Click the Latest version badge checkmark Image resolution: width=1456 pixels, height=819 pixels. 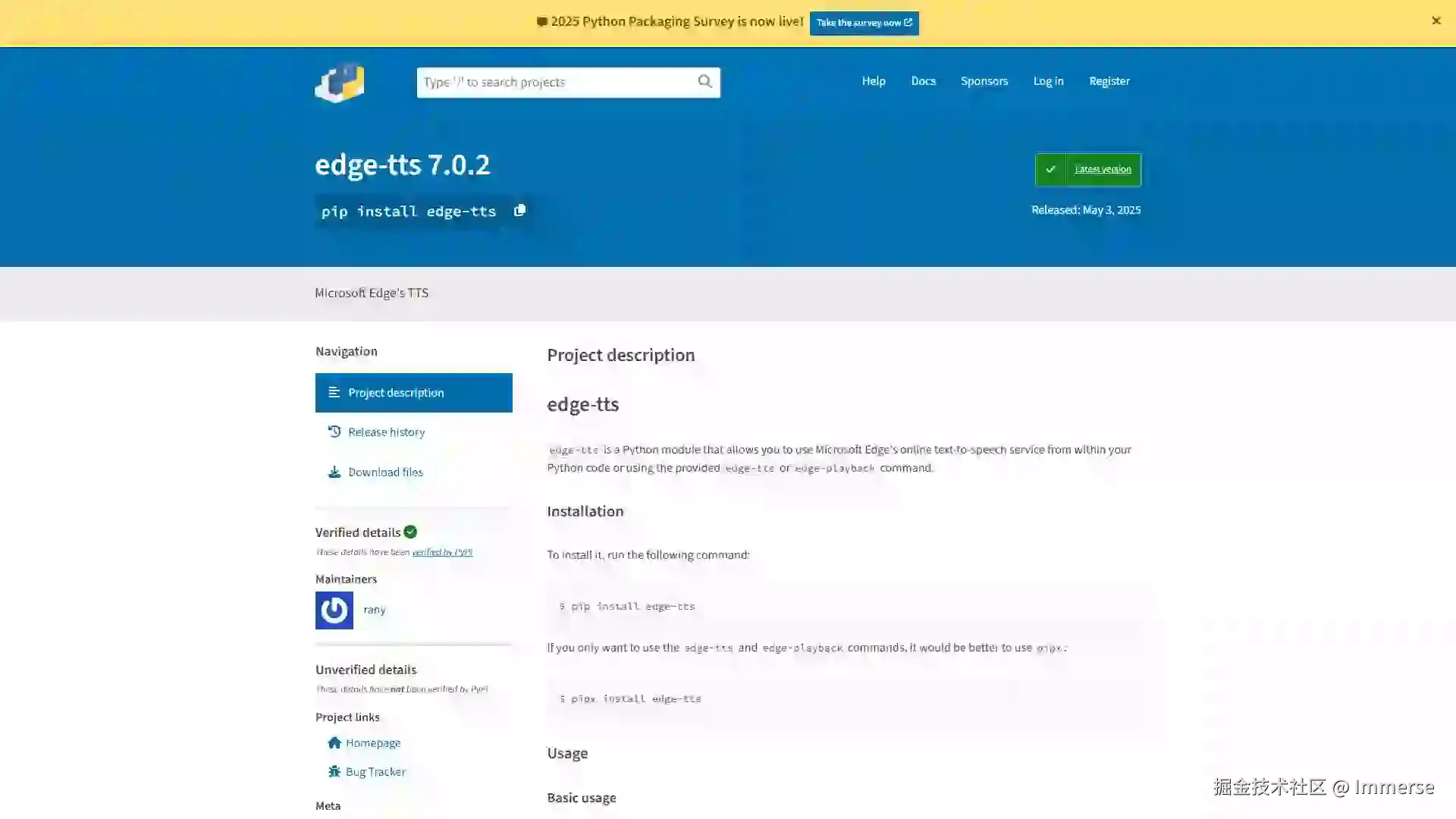point(1051,169)
